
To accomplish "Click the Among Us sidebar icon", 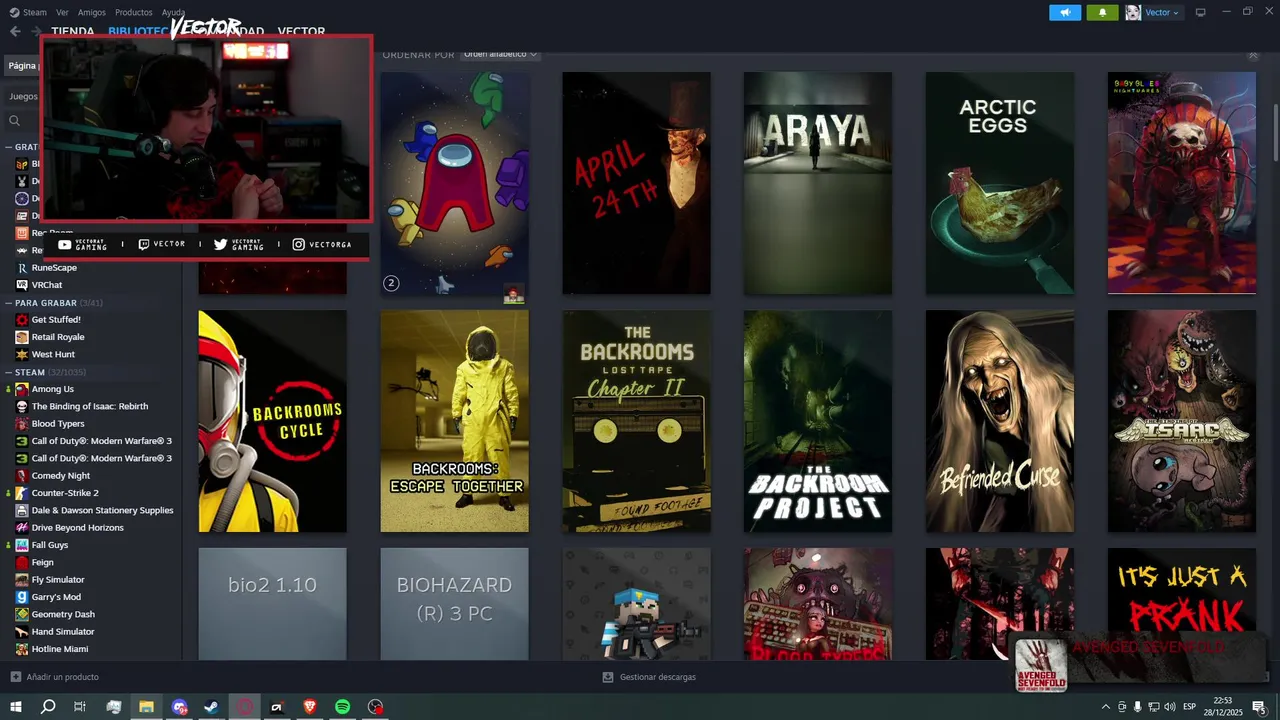I will (22, 389).
